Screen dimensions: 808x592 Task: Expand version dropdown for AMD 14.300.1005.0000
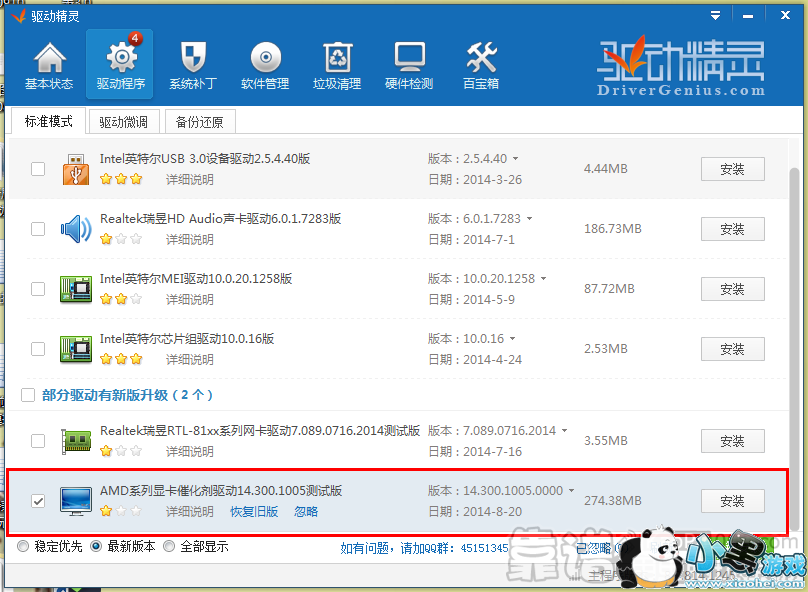coord(571,491)
